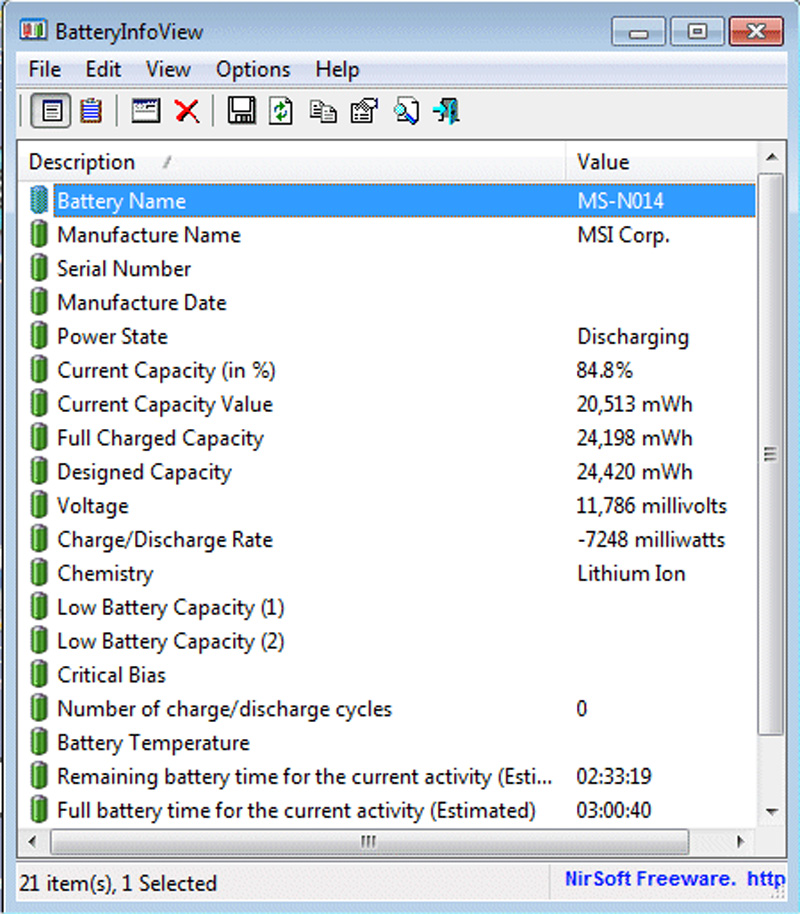The image size is (800, 914).
Task: Follow the NirSoft Freeware link
Action: point(649,878)
